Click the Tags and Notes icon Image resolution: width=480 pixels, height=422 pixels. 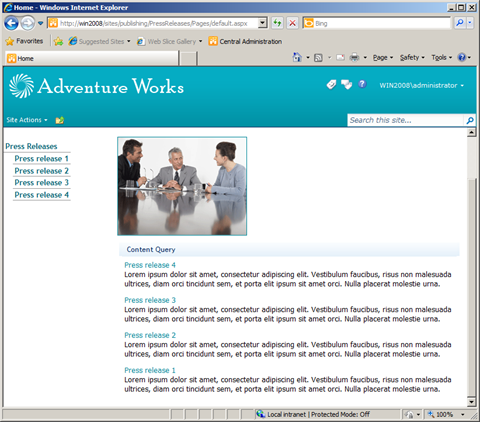346,85
